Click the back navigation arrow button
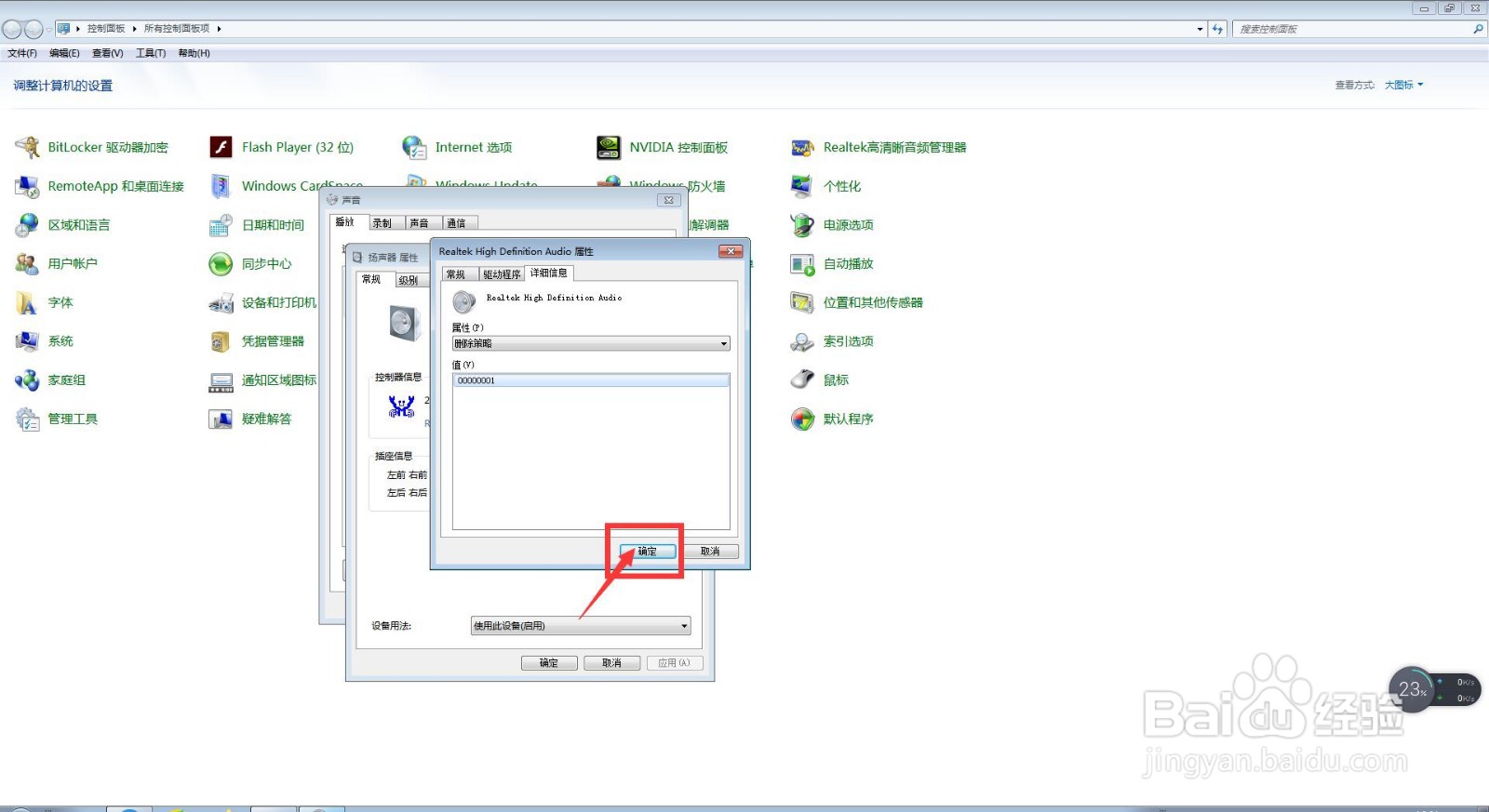 point(12,29)
